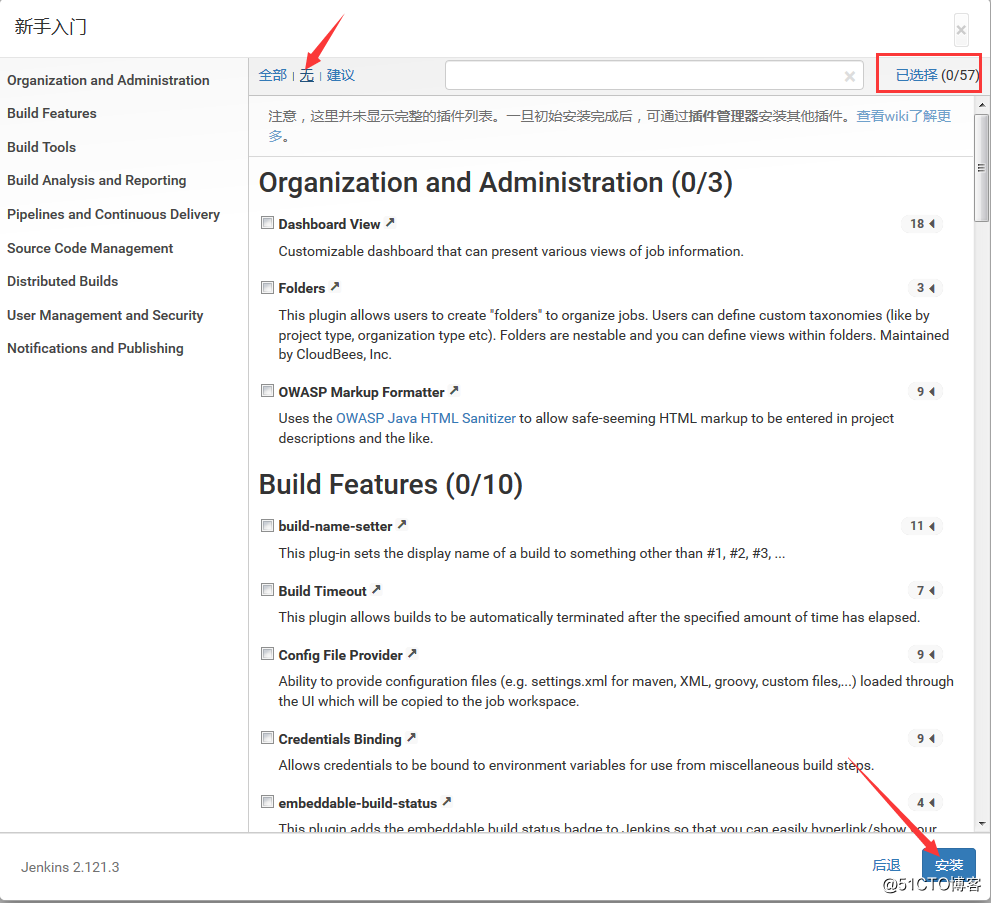Tick the build-name-setter plugin checkbox

pos(267,526)
